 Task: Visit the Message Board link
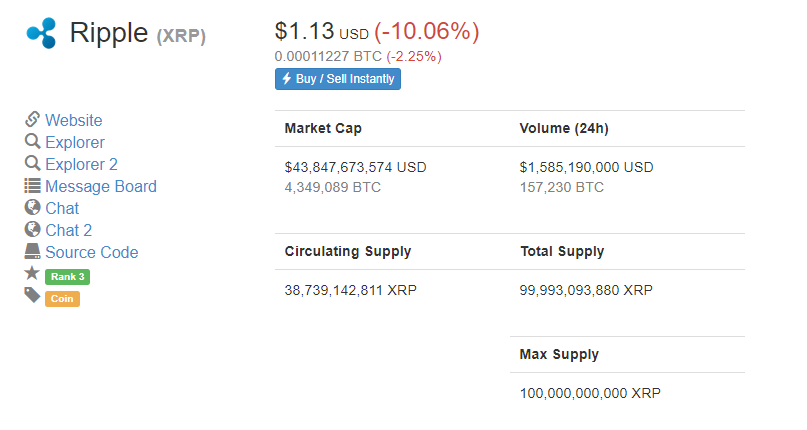[x=101, y=186]
